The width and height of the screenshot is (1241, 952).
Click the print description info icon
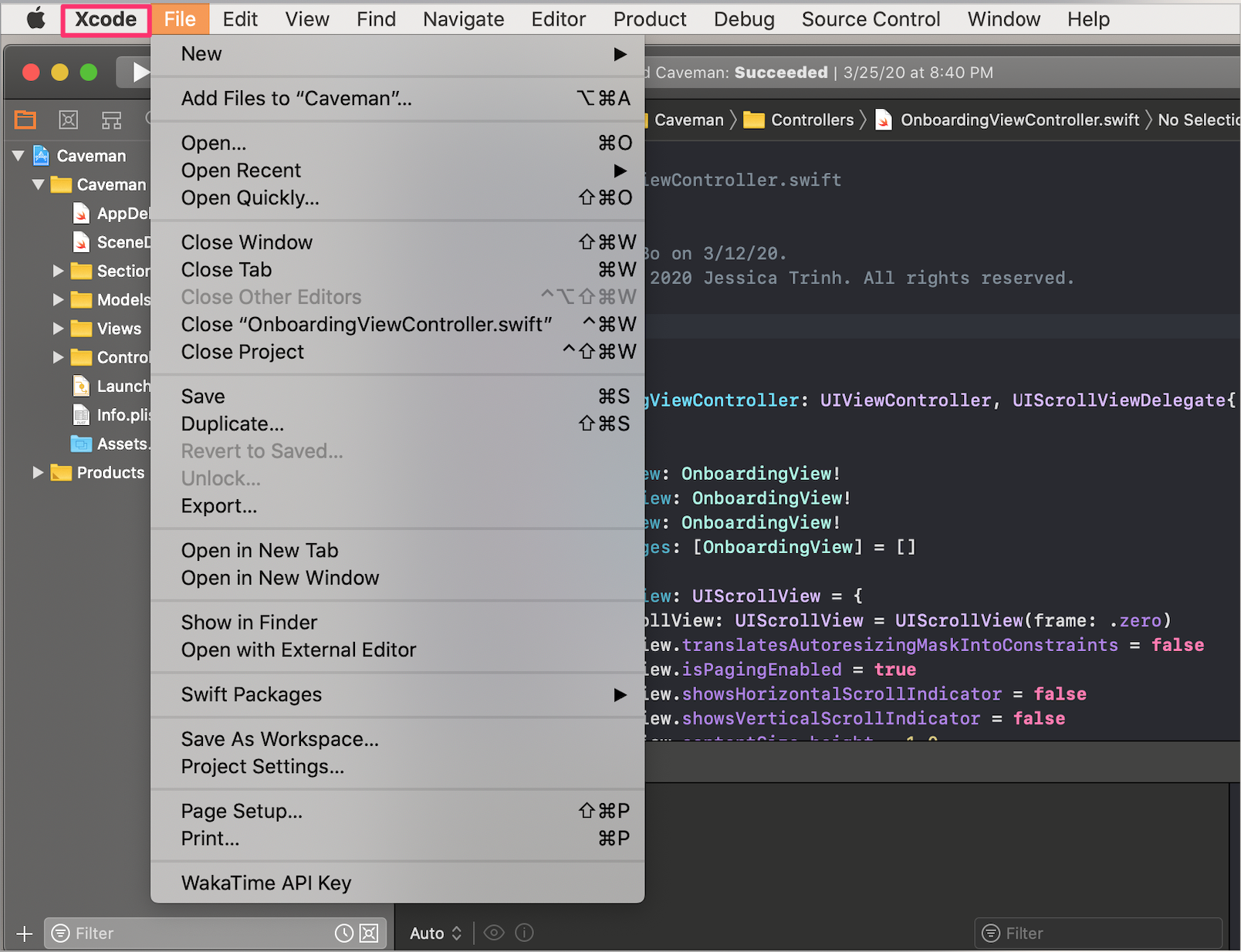coord(524,933)
